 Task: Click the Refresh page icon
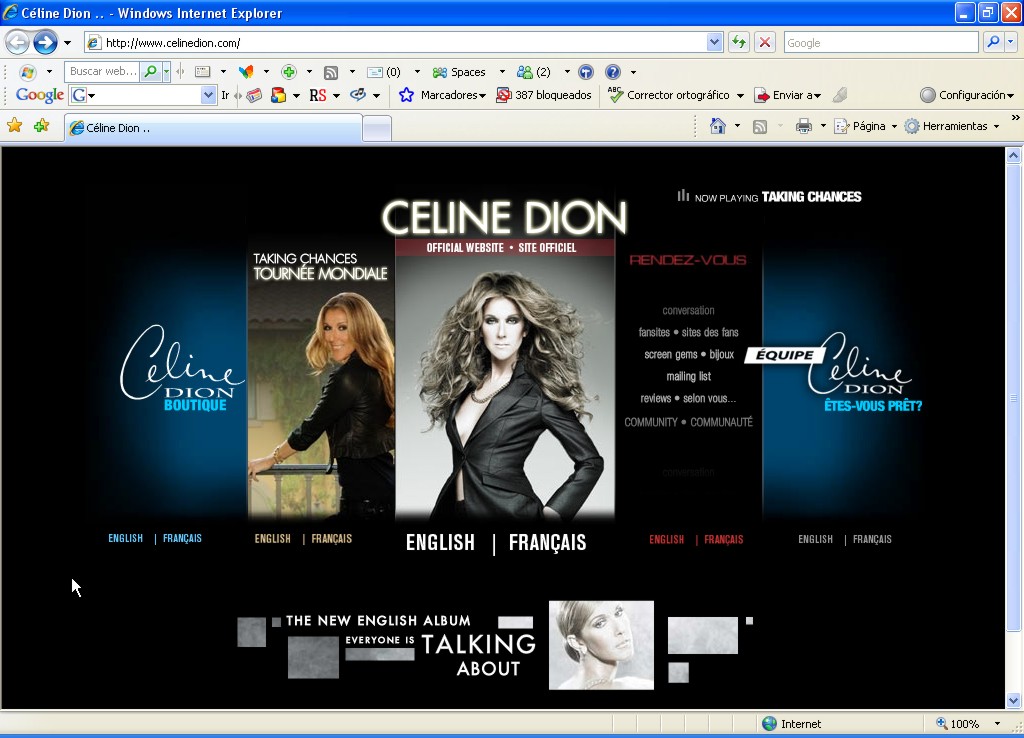click(x=739, y=43)
